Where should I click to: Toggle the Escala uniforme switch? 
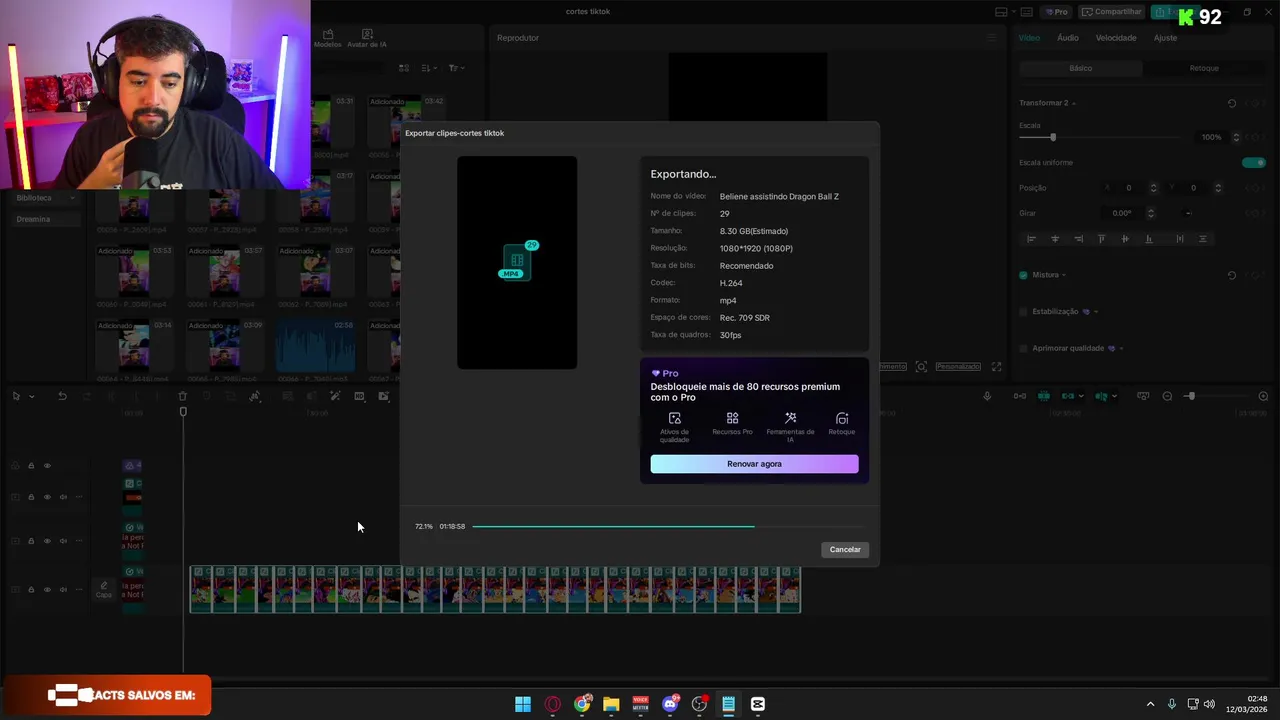[x=1254, y=162]
